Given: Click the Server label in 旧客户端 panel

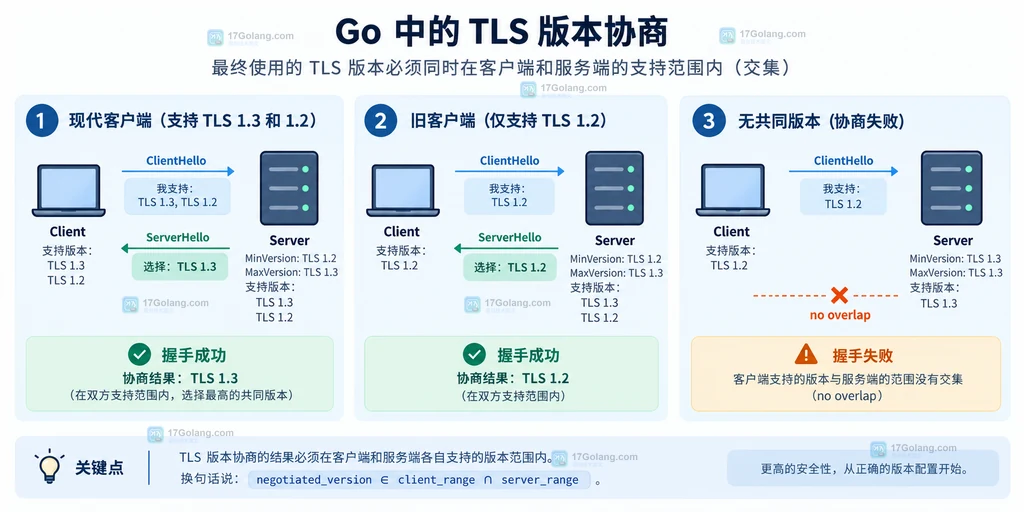Looking at the screenshot, I should point(615,240).
